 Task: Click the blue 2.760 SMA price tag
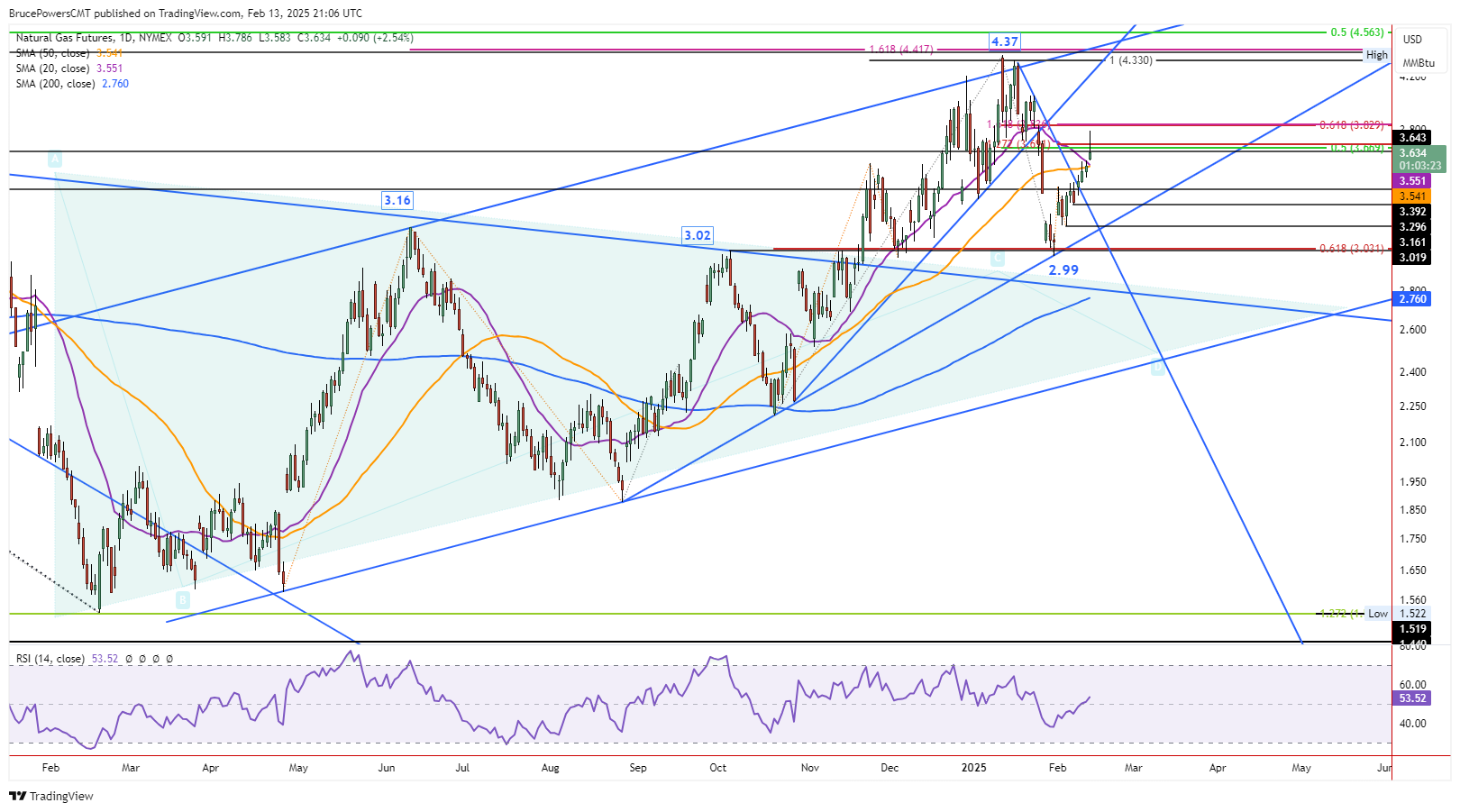pos(1412,299)
